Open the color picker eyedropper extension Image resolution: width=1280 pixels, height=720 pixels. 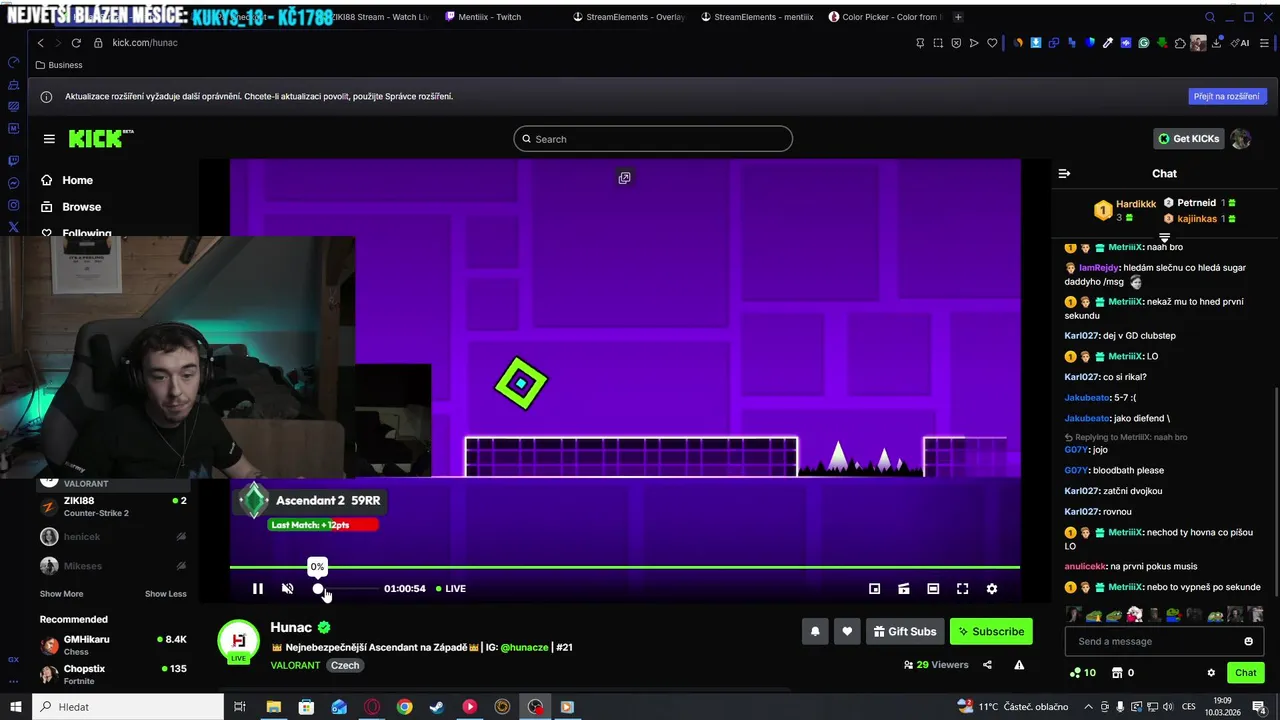[1108, 43]
